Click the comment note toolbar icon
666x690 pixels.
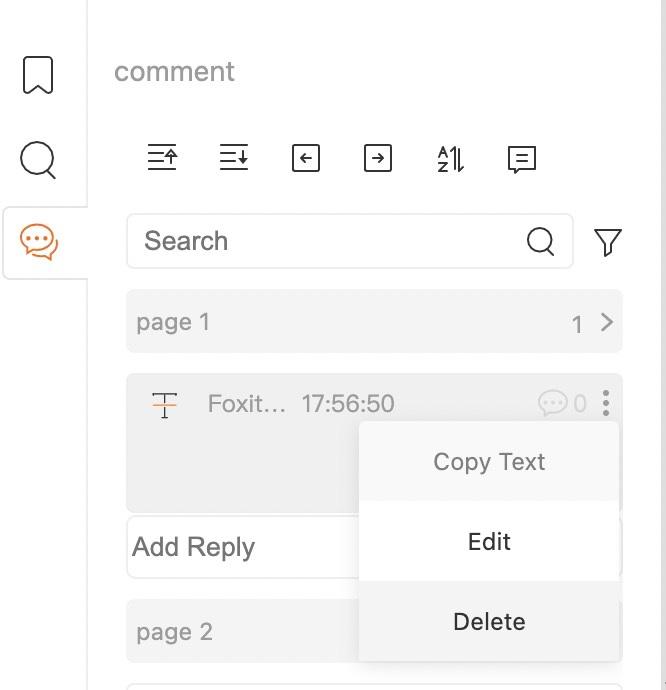pyautogui.click(x=522, y=159)
